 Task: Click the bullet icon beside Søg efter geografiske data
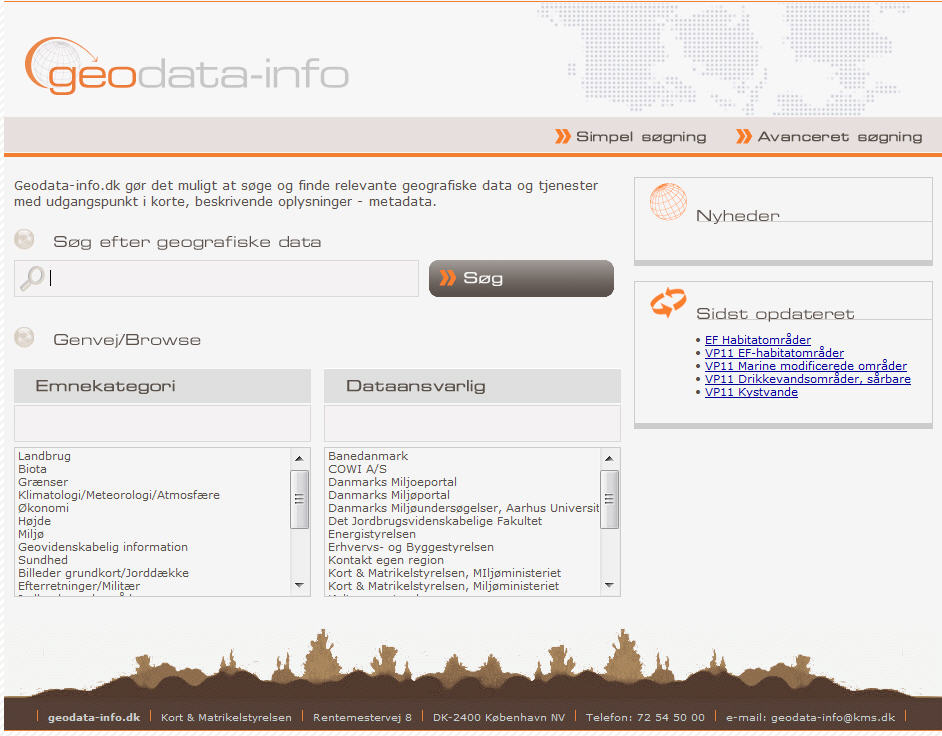tap(25, 240)
